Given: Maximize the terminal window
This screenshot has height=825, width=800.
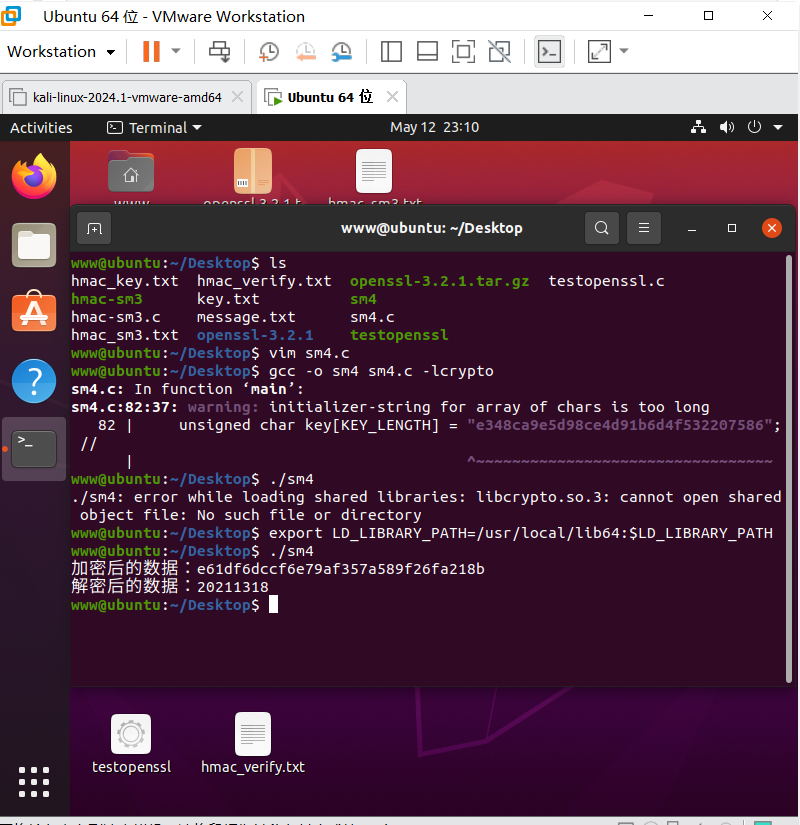Looking at the screenshot, I should point(732,228).
